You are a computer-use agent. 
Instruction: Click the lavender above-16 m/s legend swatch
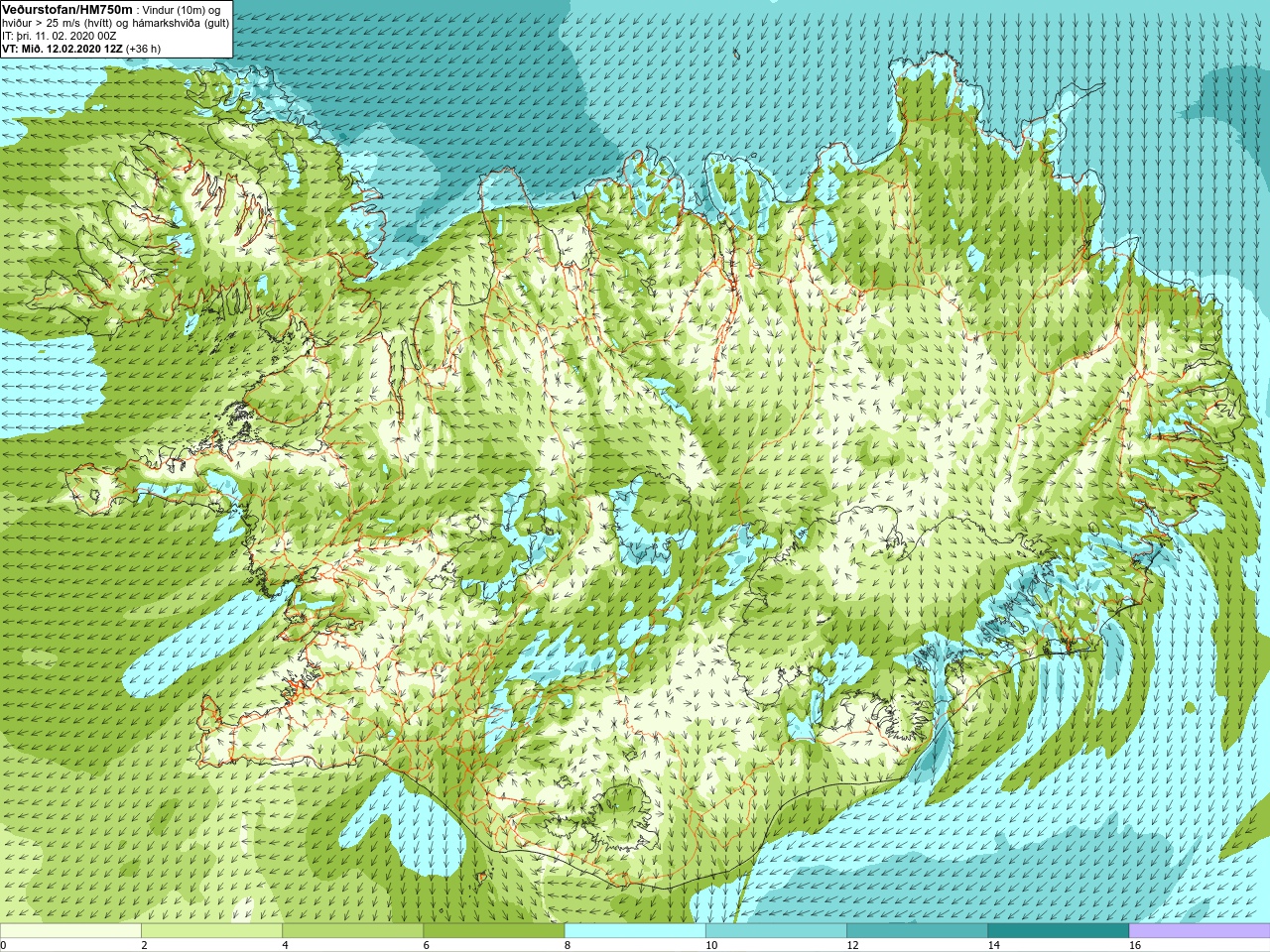[1200, 930]
